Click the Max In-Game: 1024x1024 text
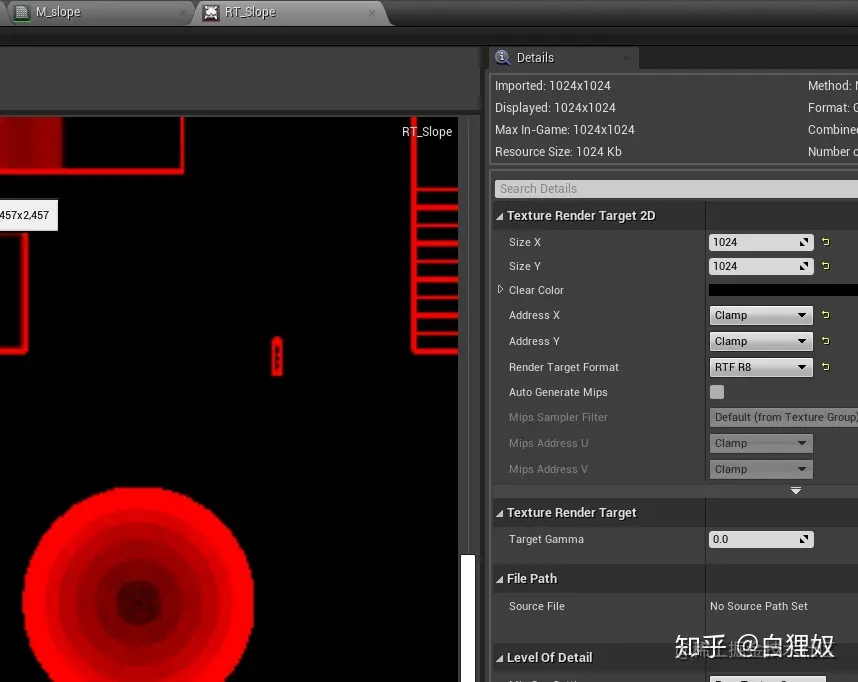Image resolution: width=858 pixels, height=682 pixels. [565, 130]
